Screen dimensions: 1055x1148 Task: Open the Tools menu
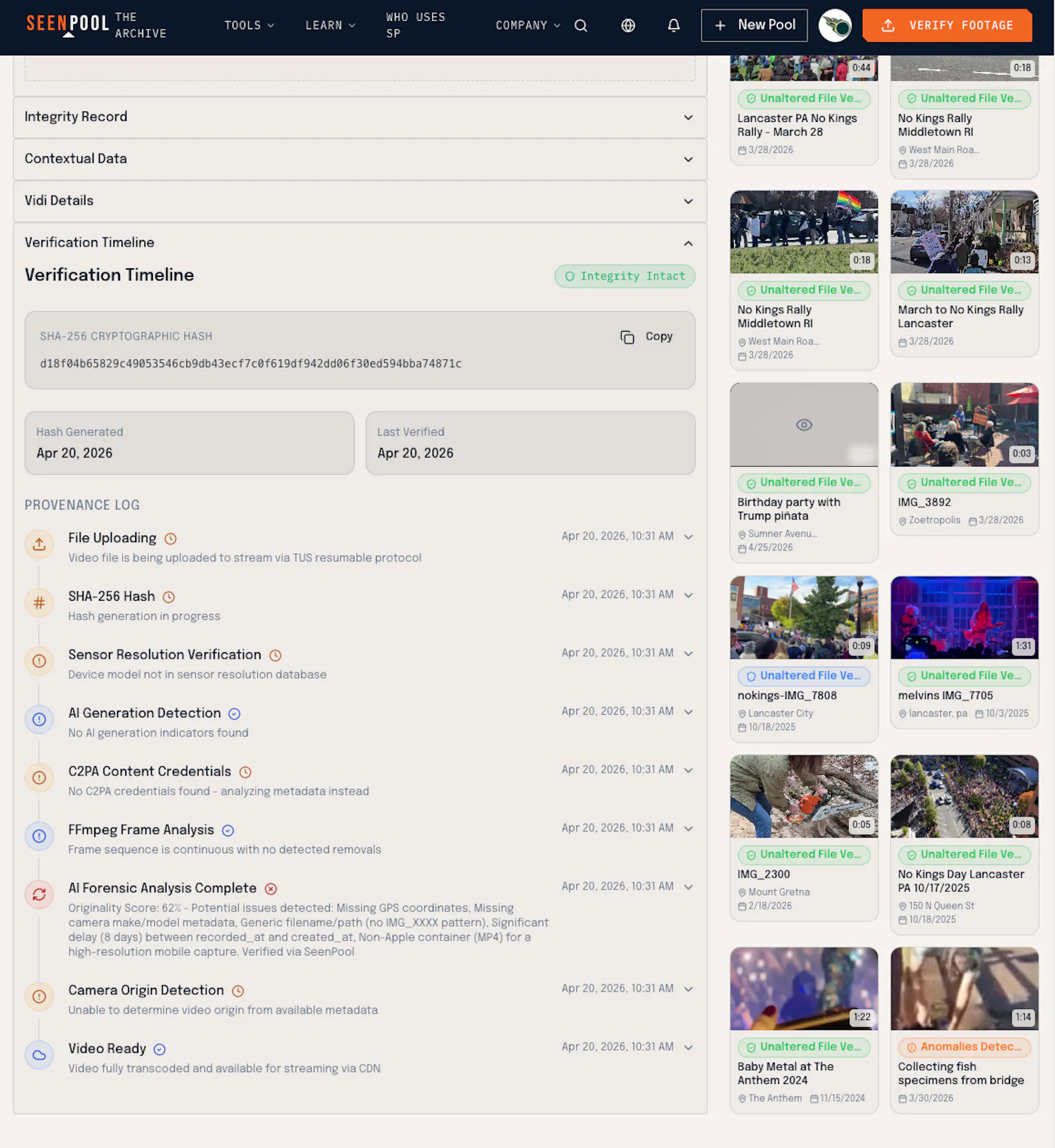point(249,26)
